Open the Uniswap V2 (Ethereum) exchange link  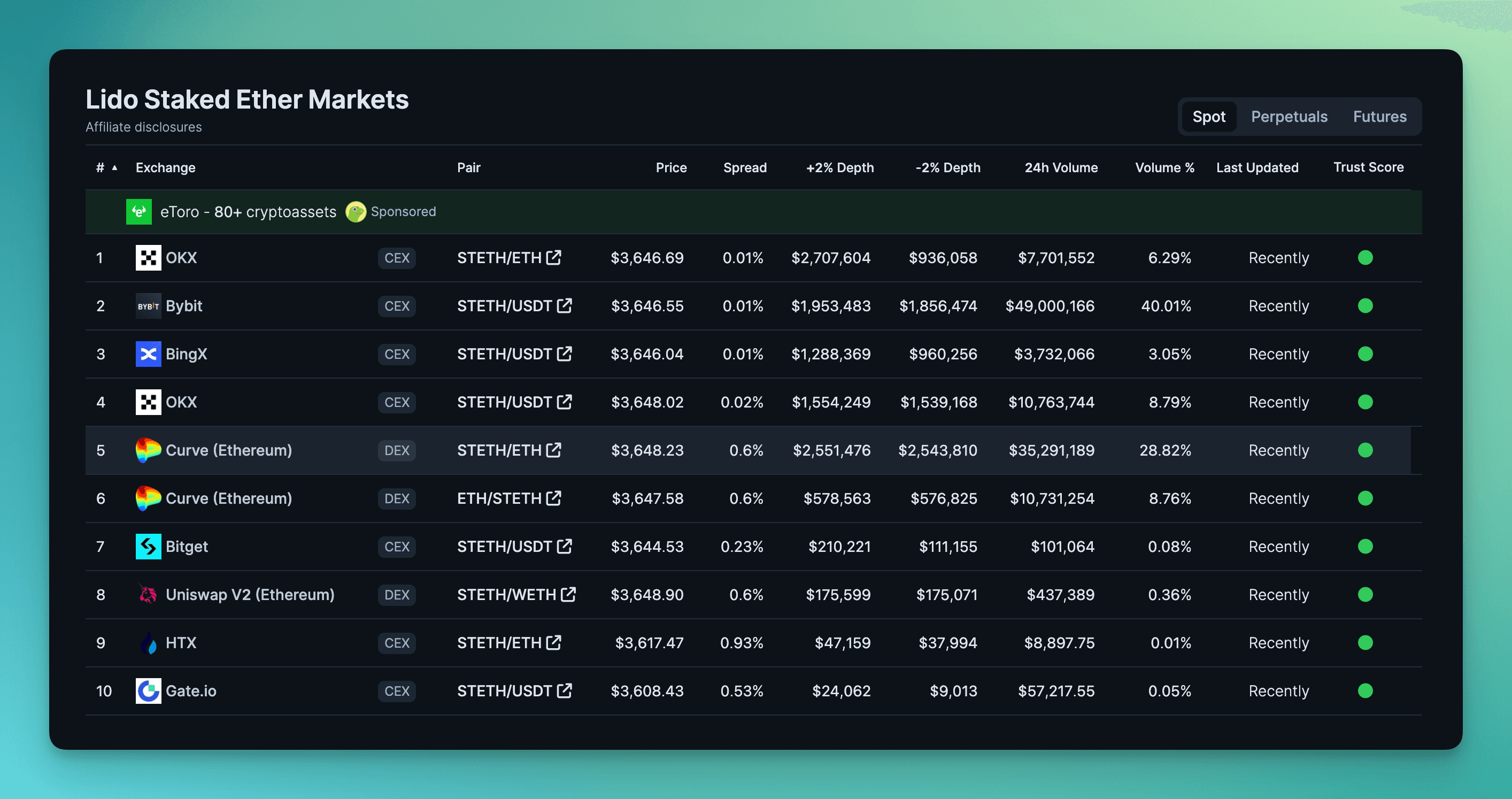click(250, 595)
